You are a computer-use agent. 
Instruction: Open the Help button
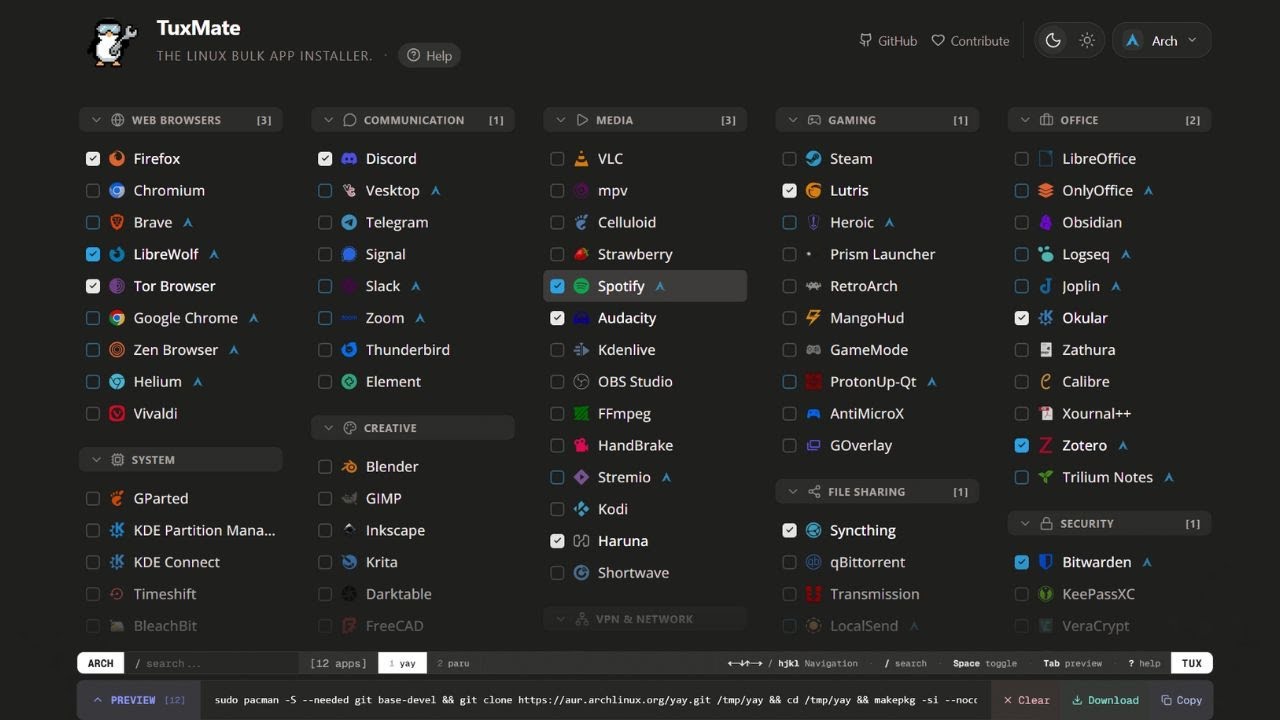(x=430, y=56)
